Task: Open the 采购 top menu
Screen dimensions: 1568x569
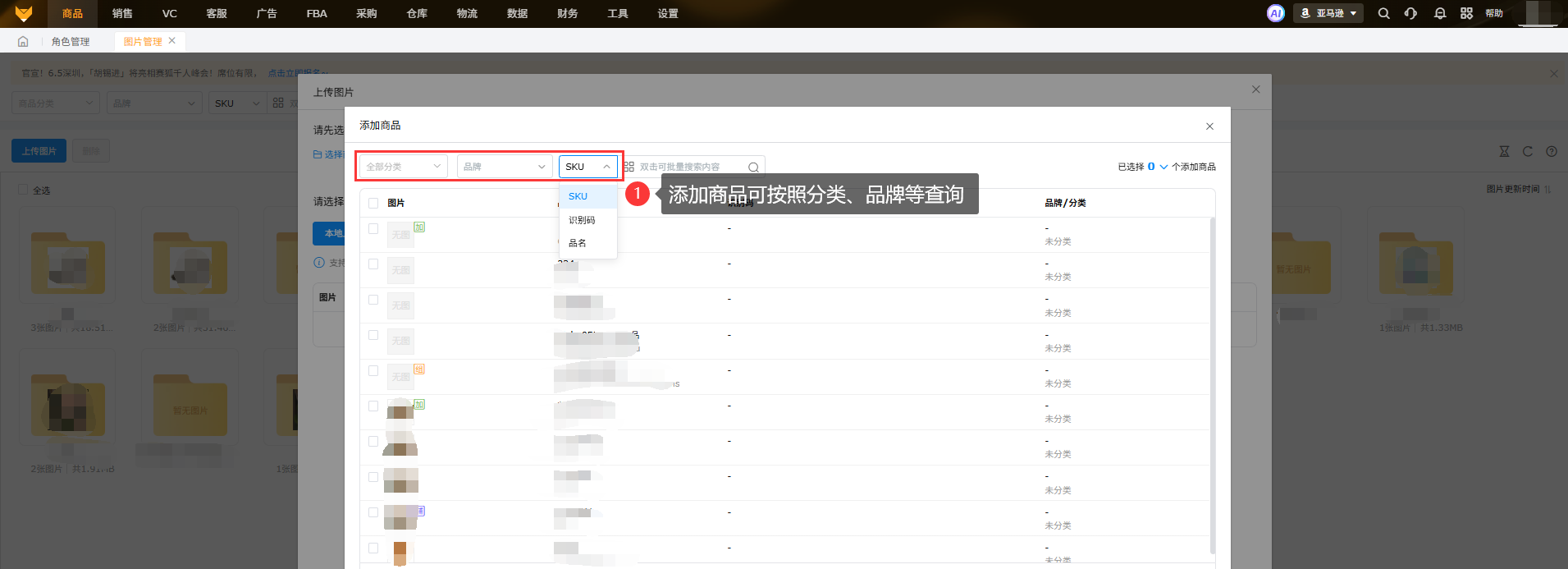Action: coord(367,13)
